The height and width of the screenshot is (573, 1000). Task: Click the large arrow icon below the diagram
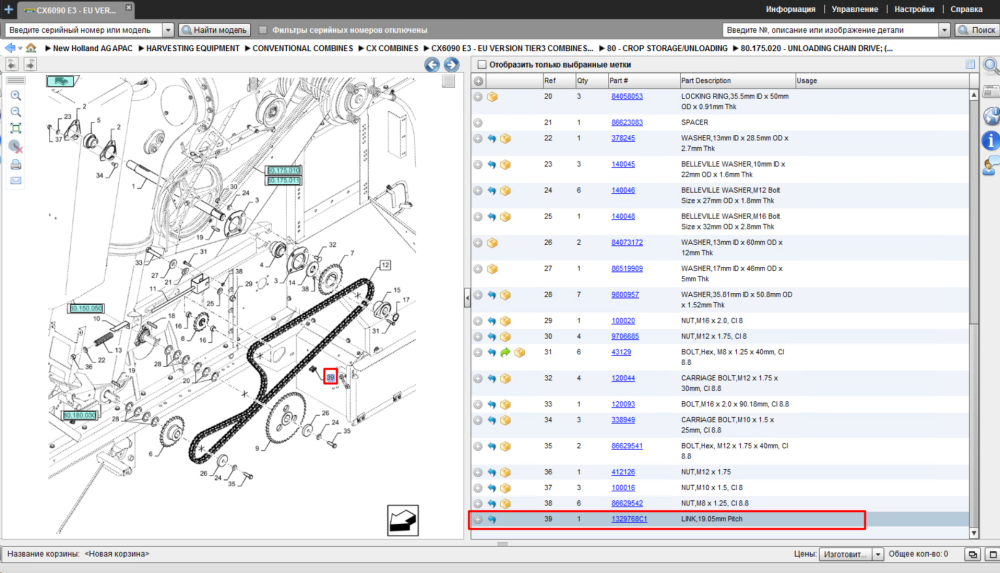point(403,521)
